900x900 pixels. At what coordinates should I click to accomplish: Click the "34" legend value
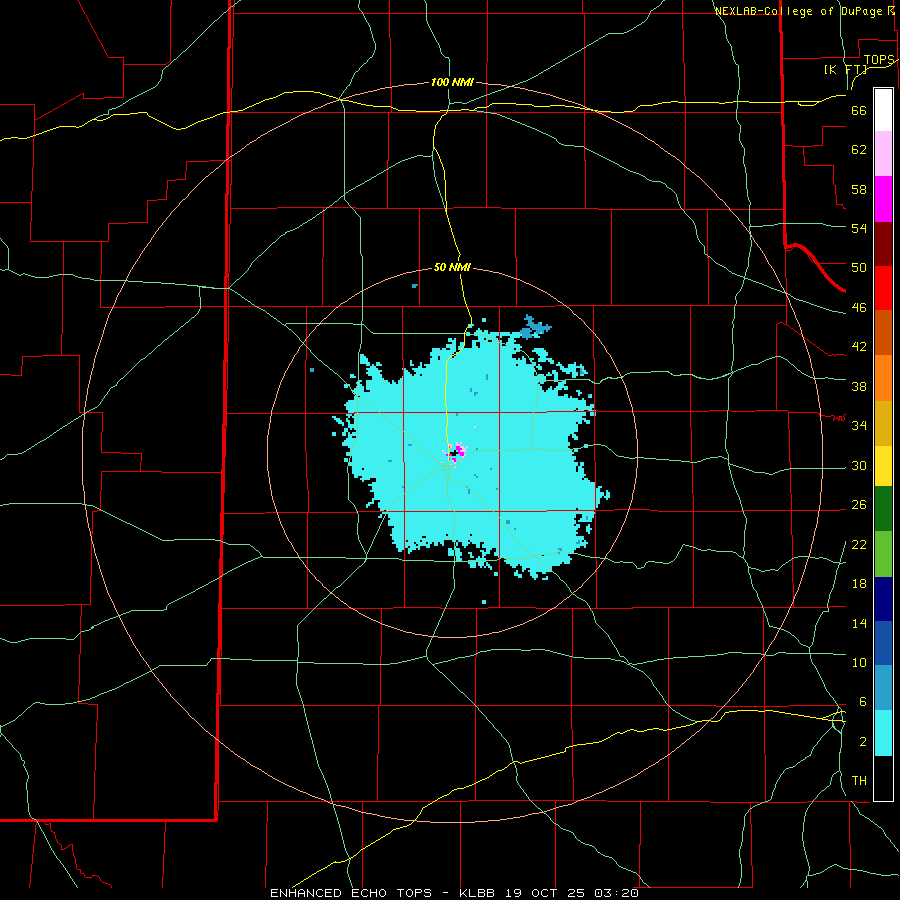pyautogui.click(x=859, y=425)
